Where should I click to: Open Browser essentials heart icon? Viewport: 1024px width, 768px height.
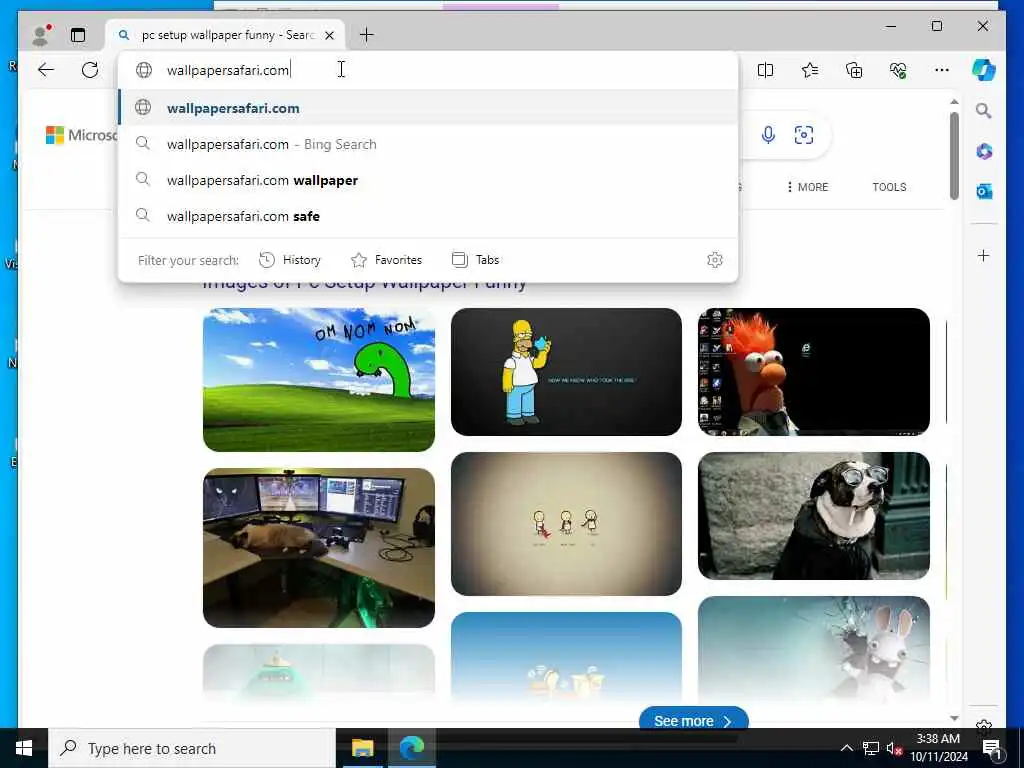[898, 70]
